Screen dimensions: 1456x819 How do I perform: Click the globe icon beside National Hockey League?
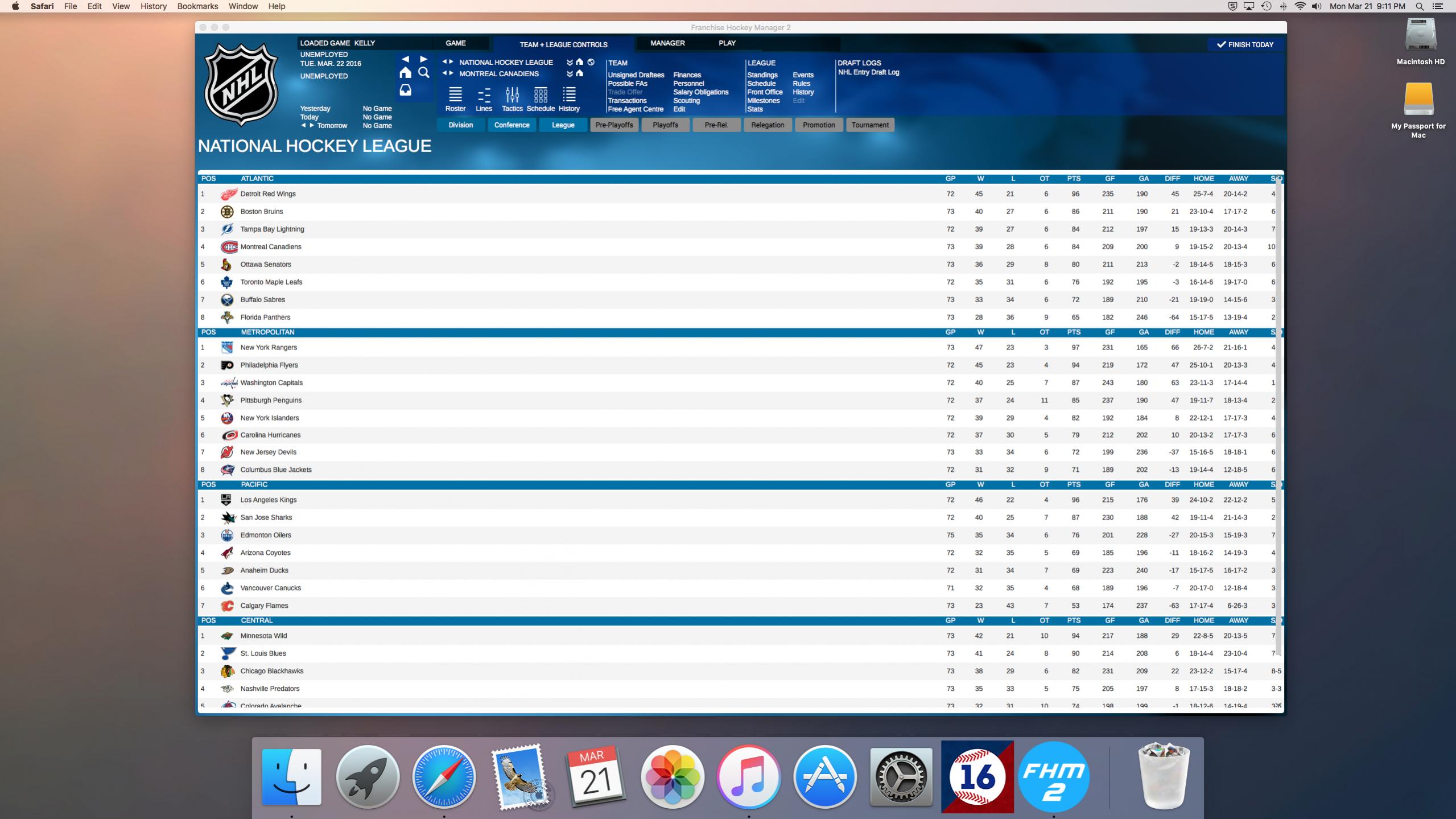click(x=591, y=62)
